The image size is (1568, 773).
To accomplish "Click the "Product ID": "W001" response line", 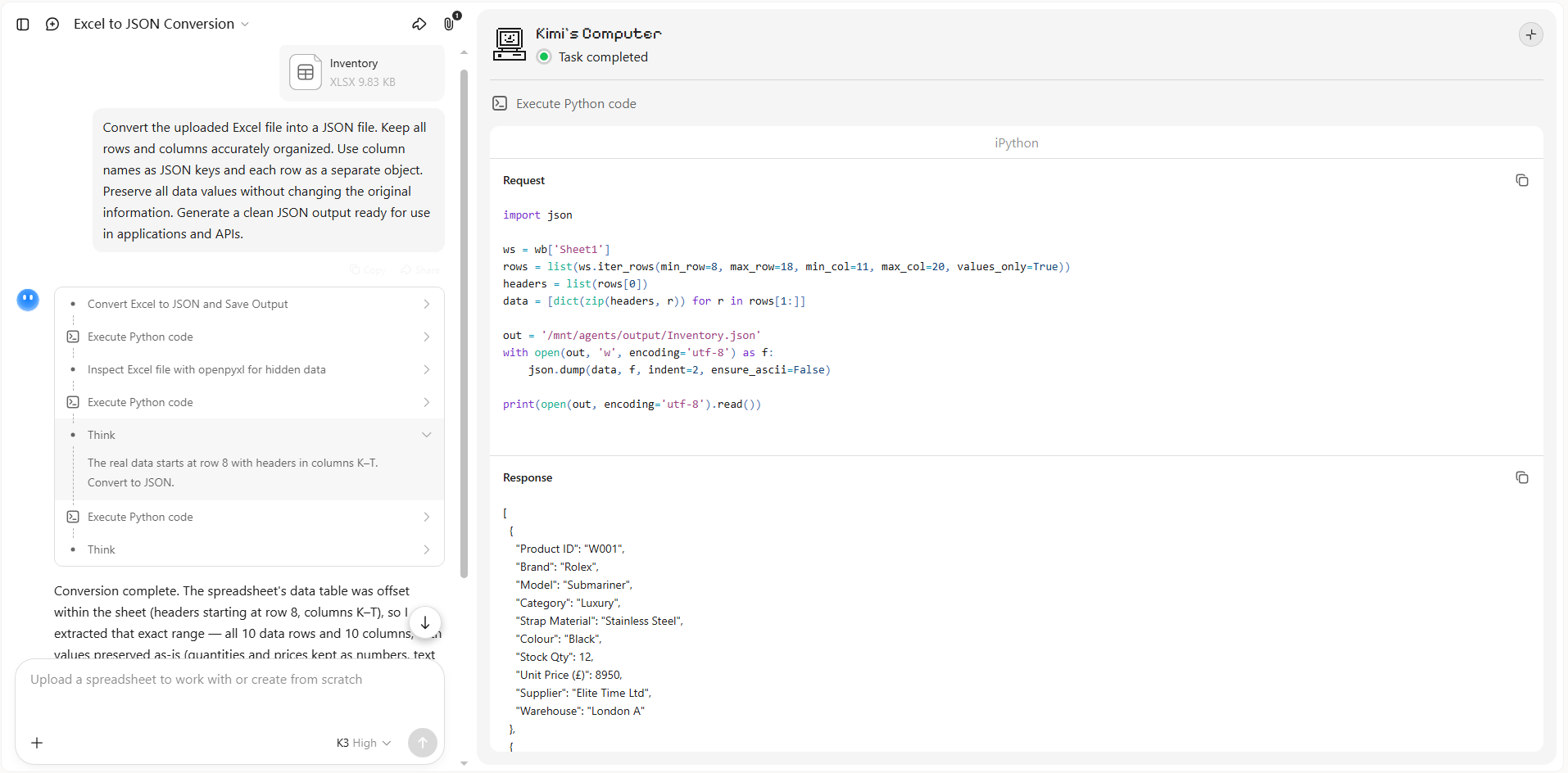I will coord(570,549).
